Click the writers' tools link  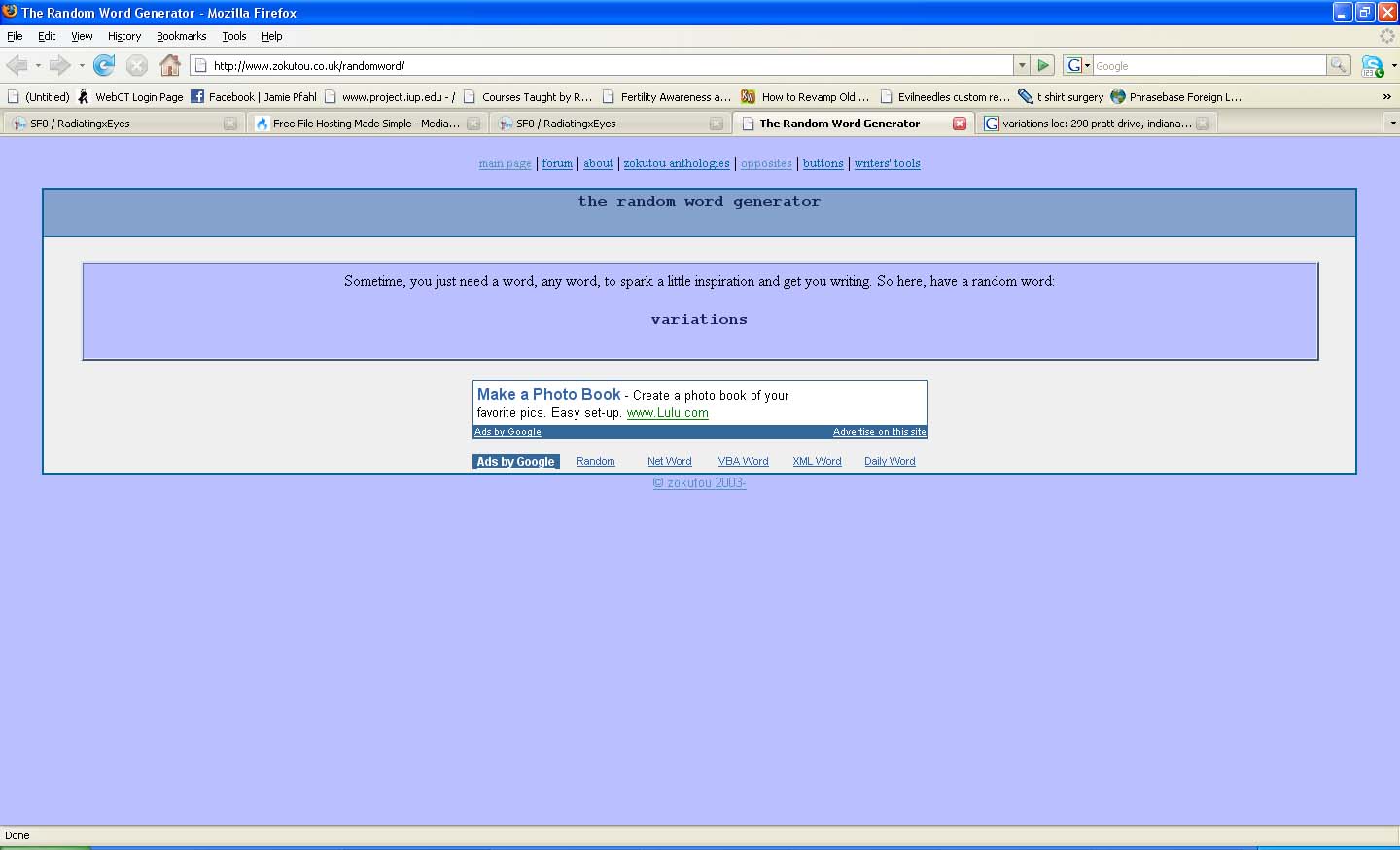[887, 163]
